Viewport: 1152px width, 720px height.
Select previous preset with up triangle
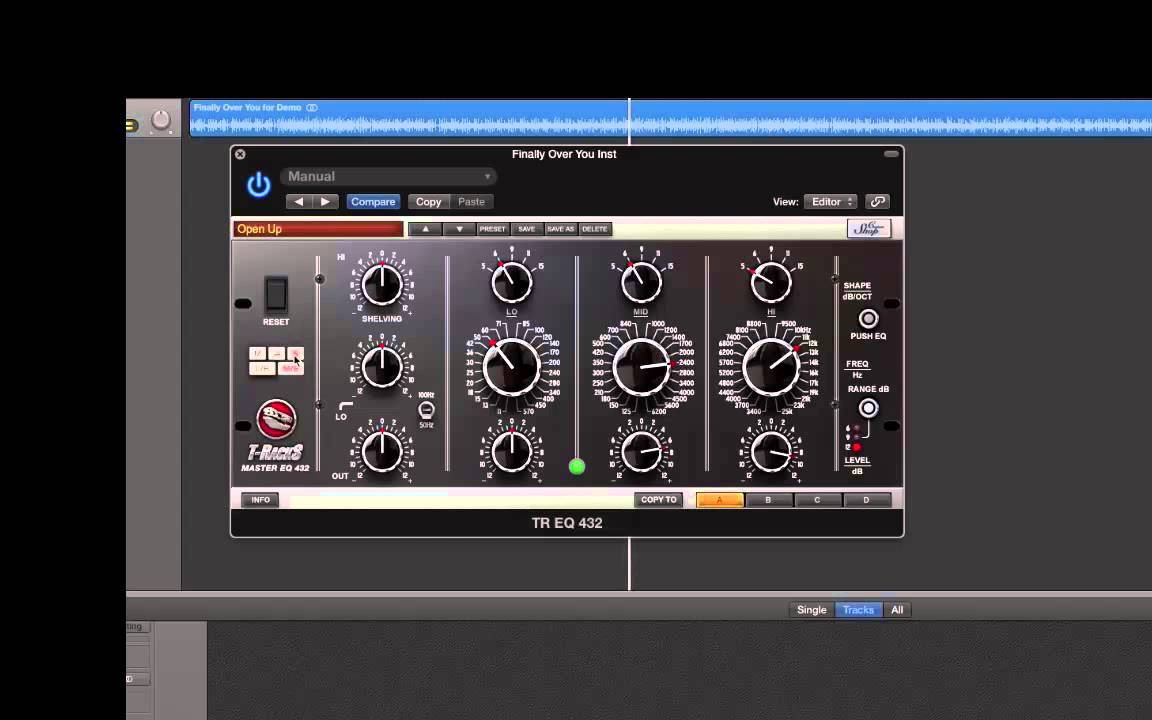point(425,229)
